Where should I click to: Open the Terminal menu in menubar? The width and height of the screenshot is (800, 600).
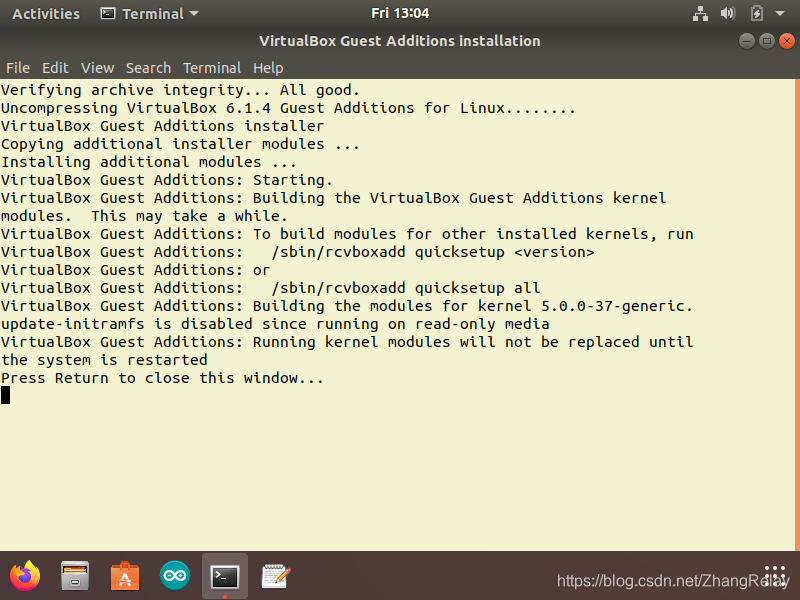pyautogui.click(x=212, y=68)
